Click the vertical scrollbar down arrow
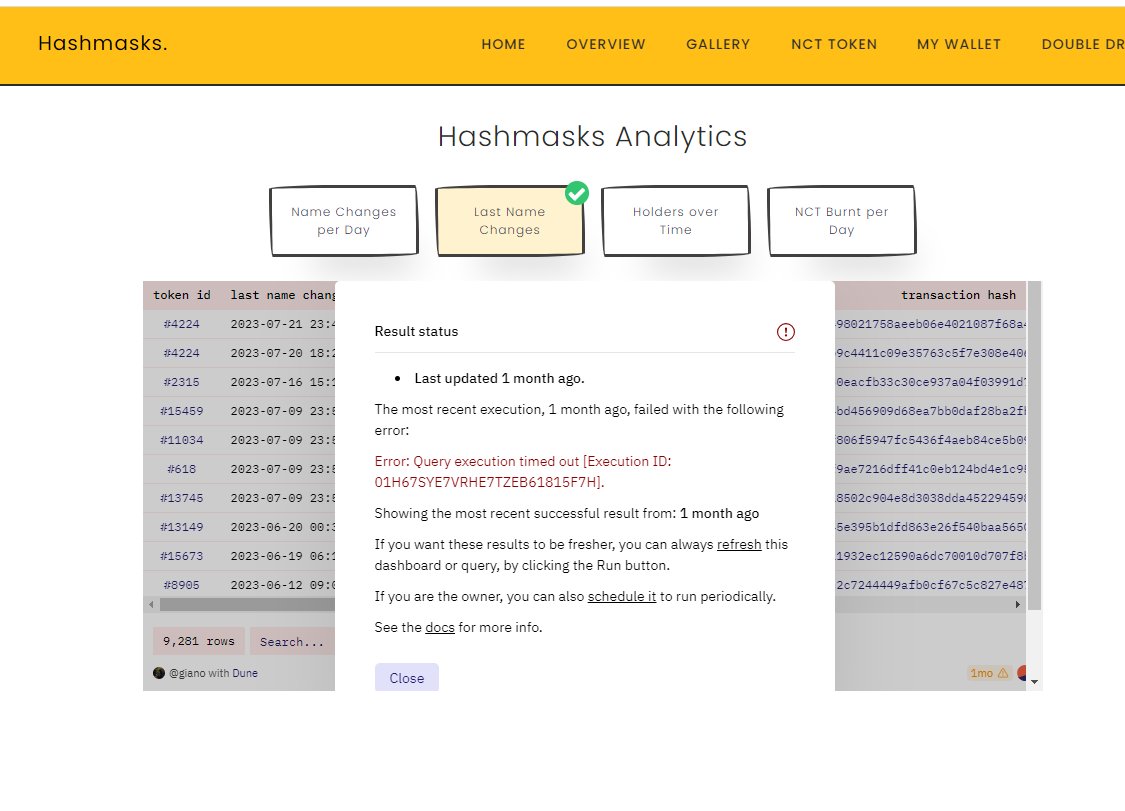Viewport: 1125px width, 811px height. click(x=1035, y=682)
